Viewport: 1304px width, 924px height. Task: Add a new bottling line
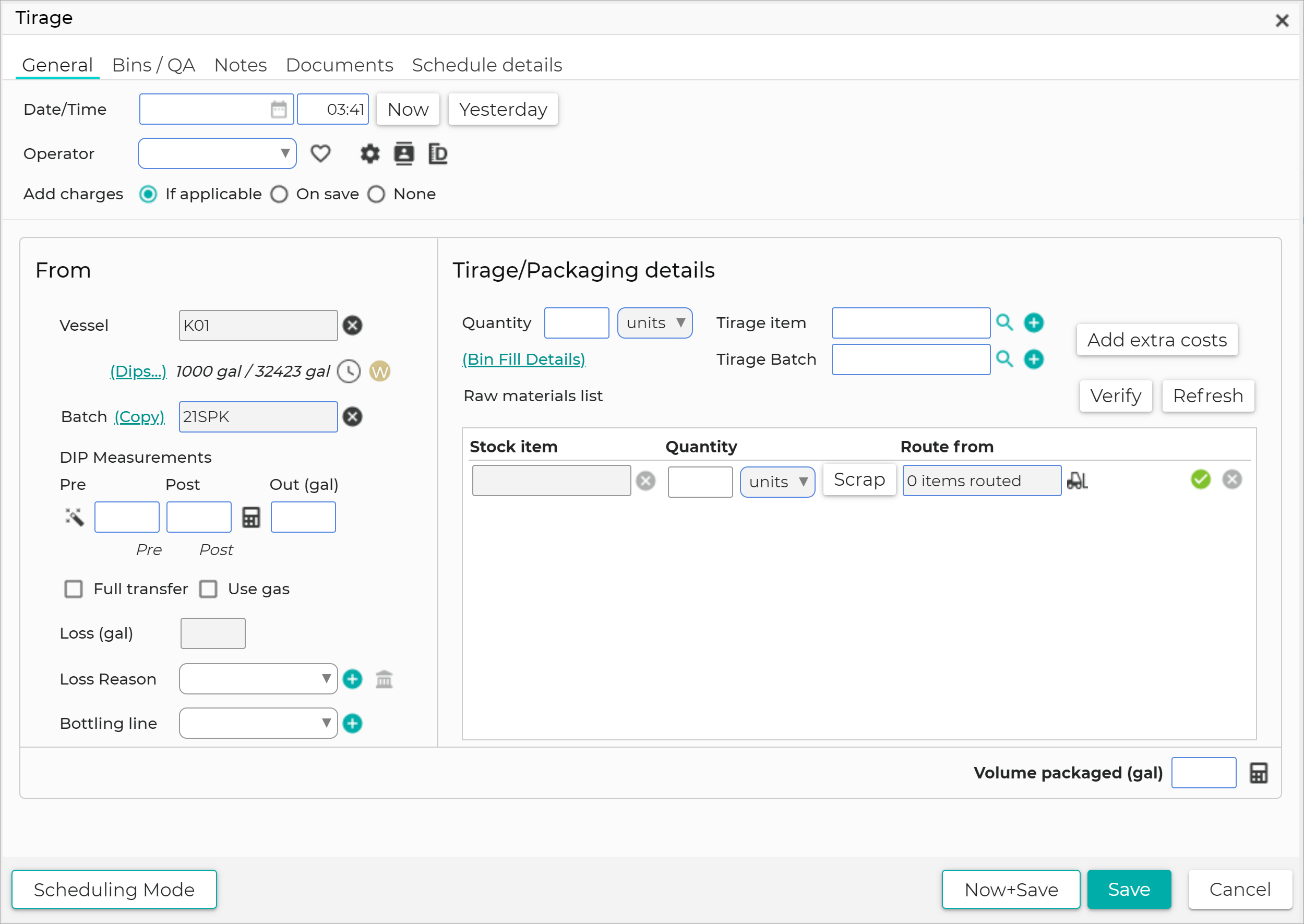(353, 723)
